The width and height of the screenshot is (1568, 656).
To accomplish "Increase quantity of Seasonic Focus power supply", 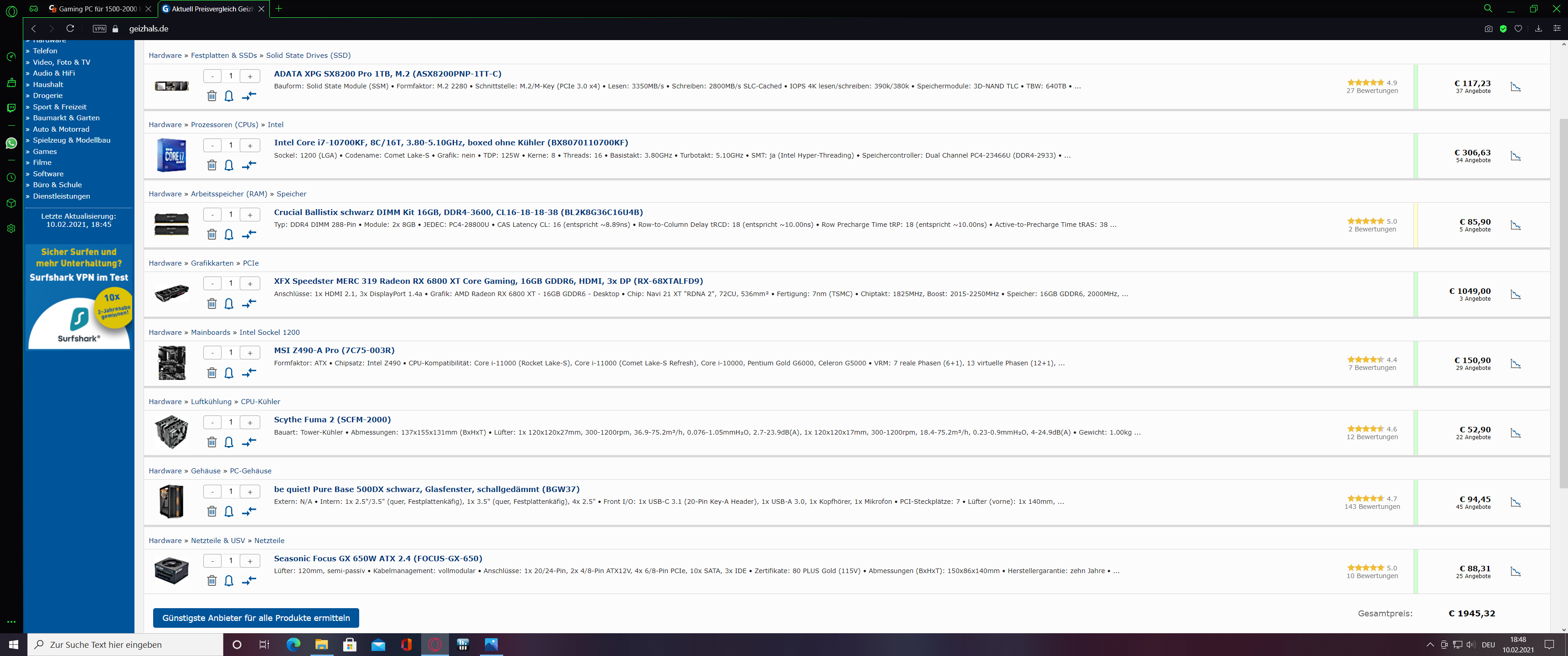I will (x=250, y=561).
